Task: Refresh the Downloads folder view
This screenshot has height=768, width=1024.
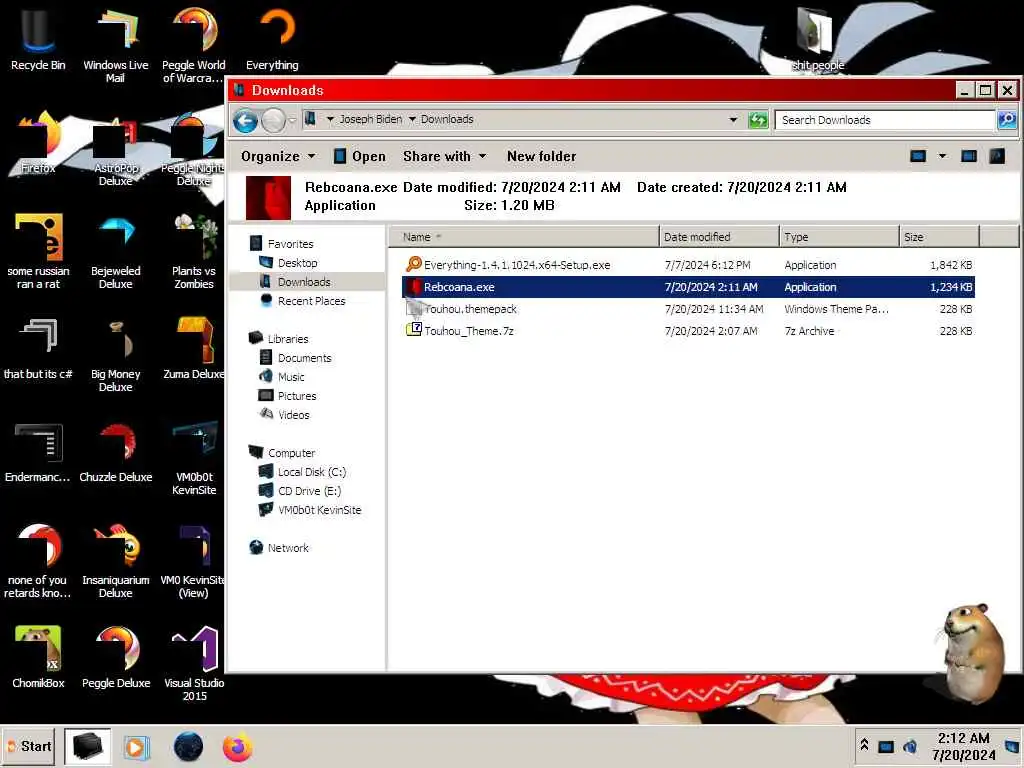Action: (x=758, y=120)
